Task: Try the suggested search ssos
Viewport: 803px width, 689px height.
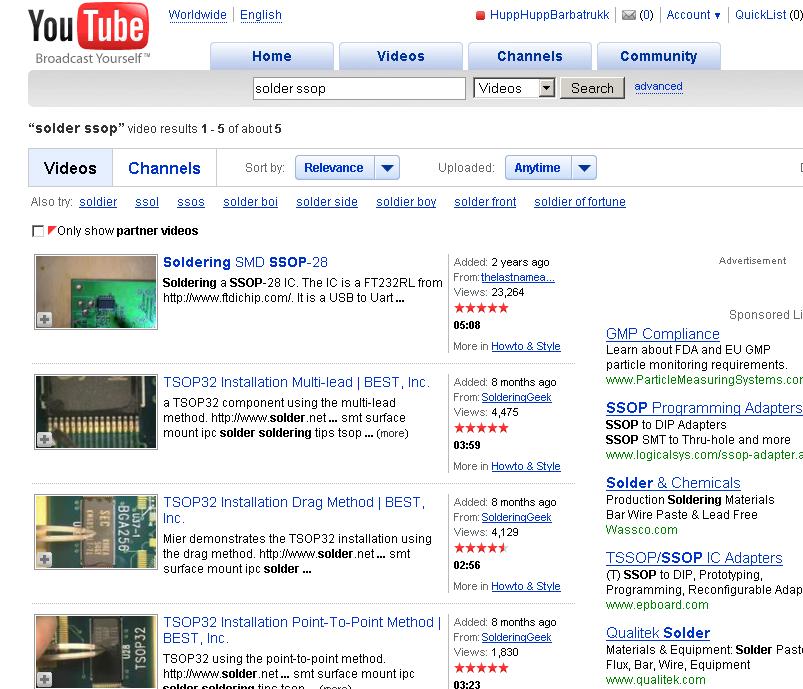Action: pos(191,202)
